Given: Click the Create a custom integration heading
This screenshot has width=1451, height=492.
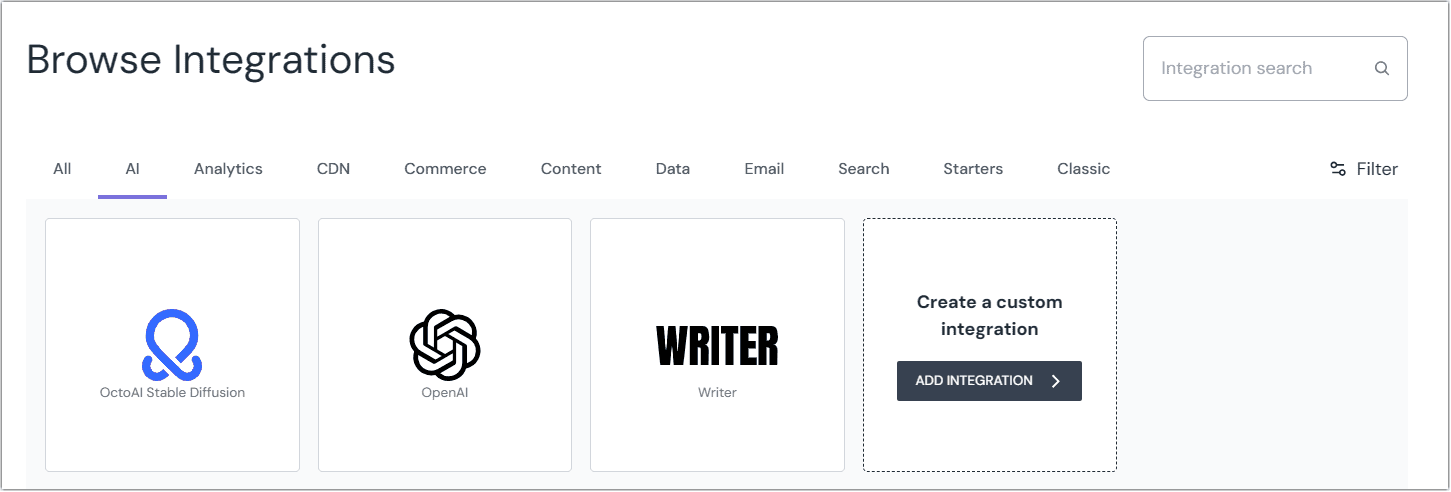Looking at the screenshot, I should [x=990, y=315].
